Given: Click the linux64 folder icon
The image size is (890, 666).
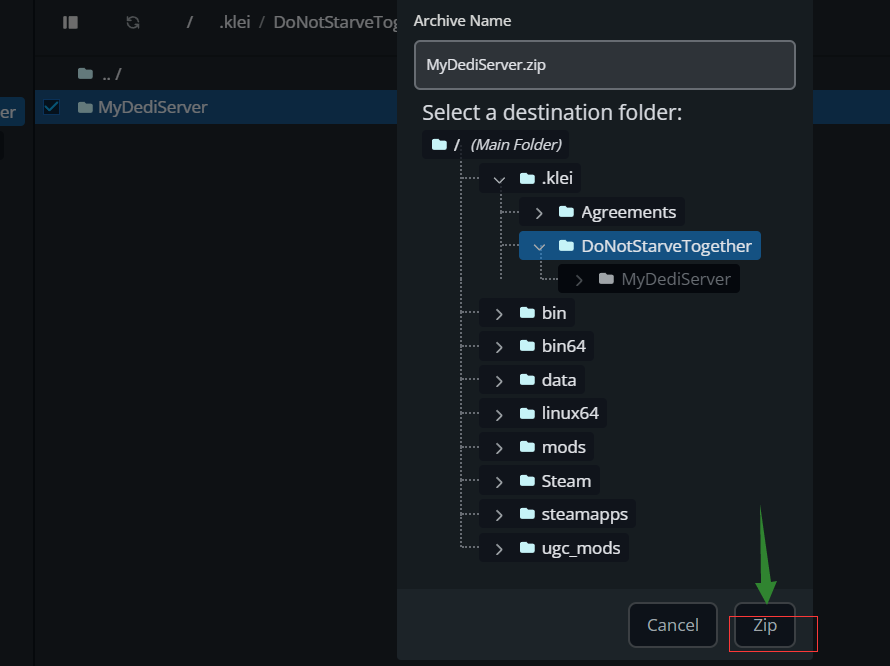Looking at the screenshot, I should 527,413.
